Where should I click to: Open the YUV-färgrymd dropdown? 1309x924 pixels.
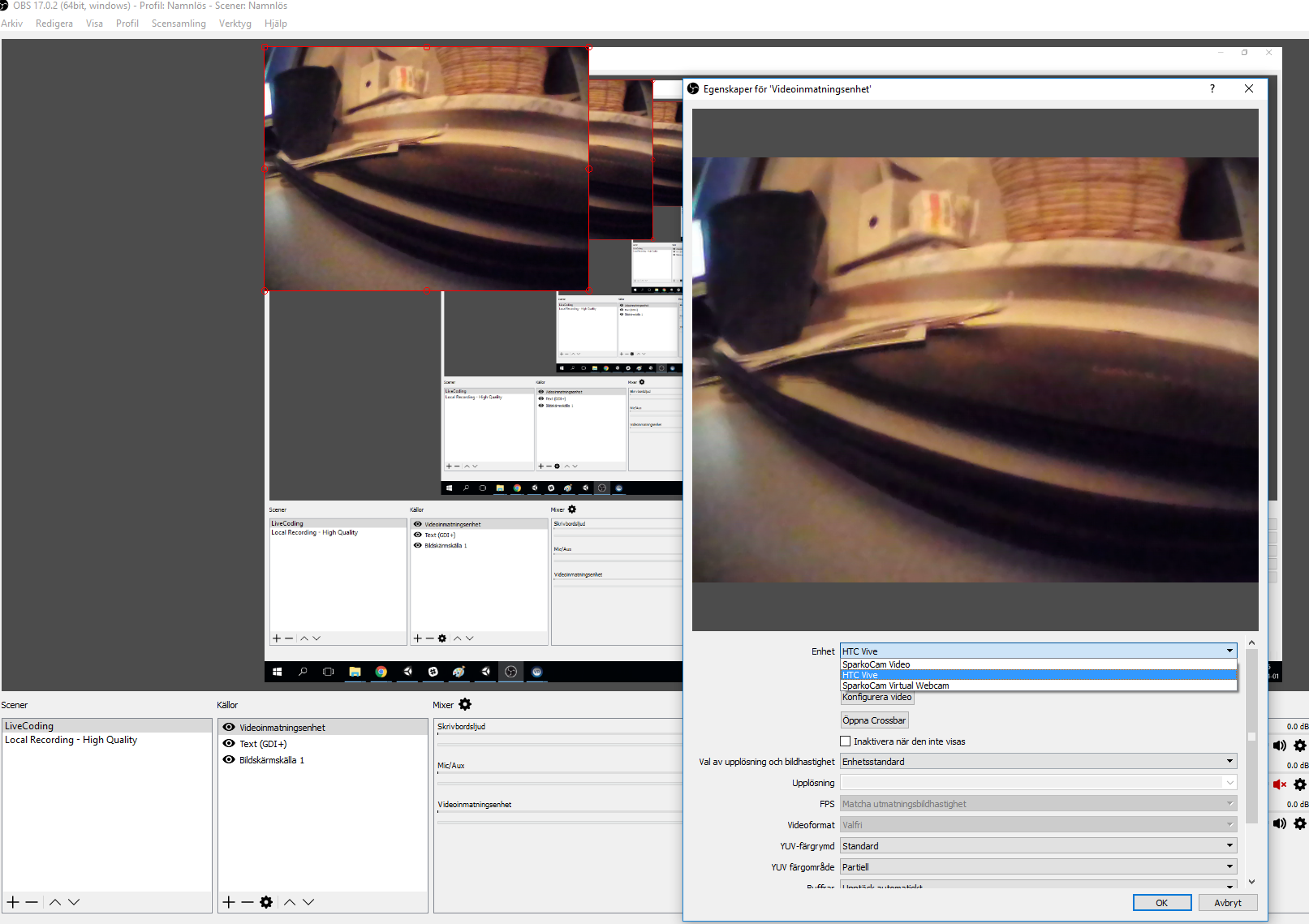click(x=1038, y=846)
